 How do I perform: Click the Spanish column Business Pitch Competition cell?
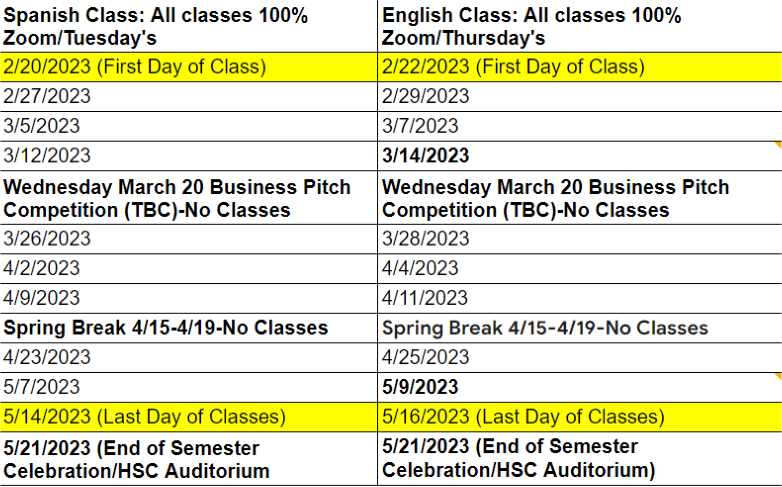tap(189, 198)
